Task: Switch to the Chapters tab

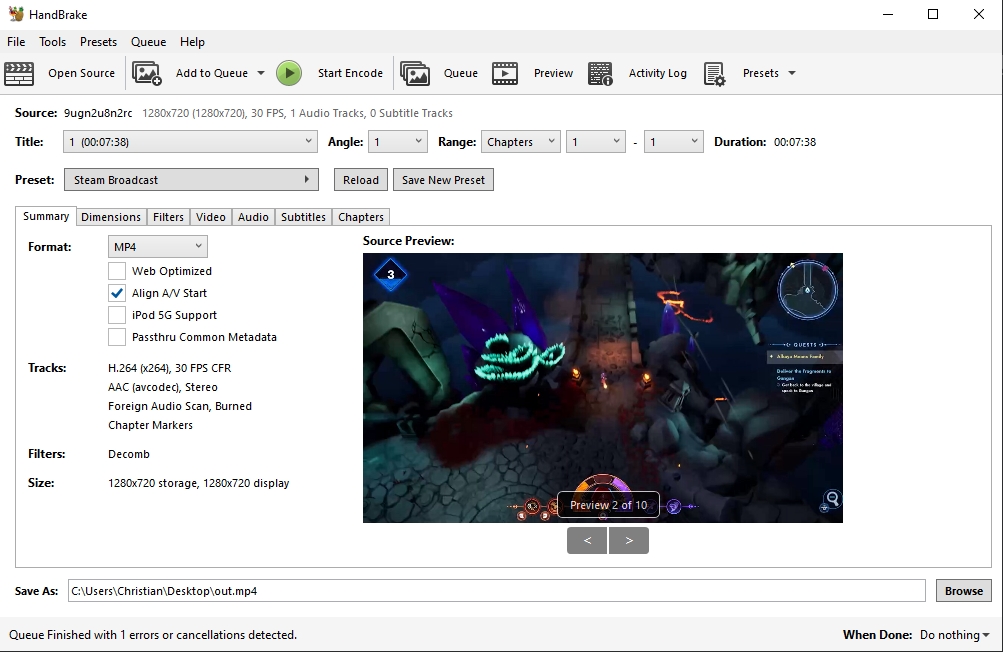Action: point(361,217)
